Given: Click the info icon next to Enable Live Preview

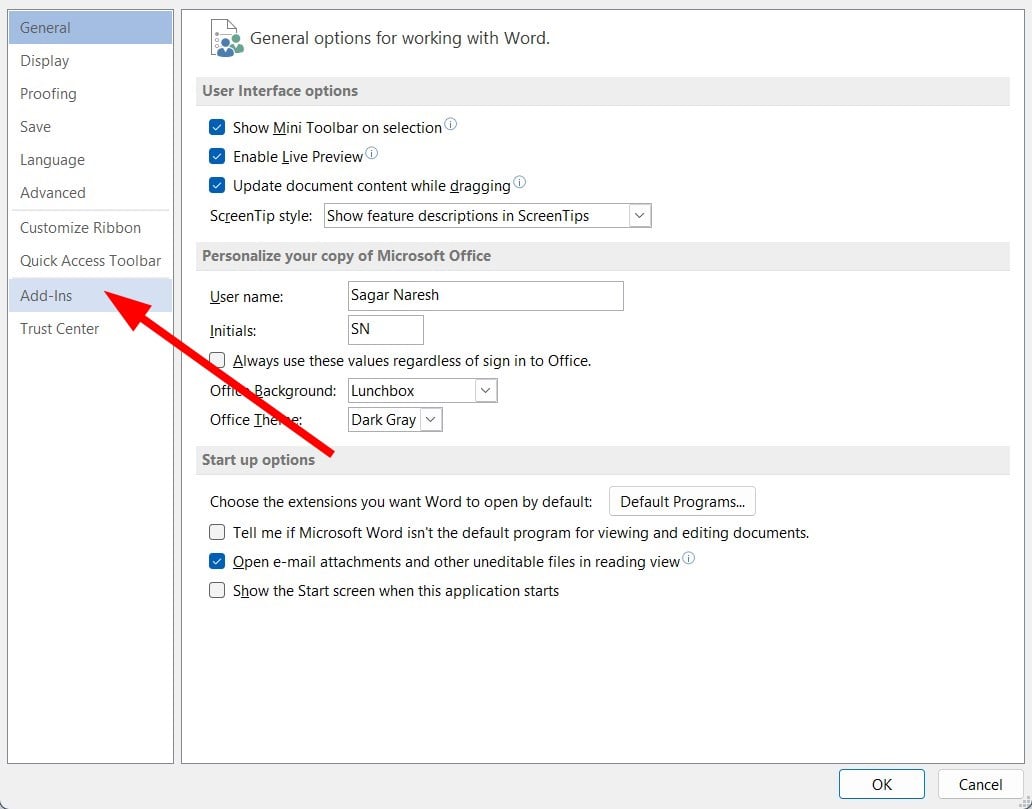Looking at the screenshot, I should [x=371, y=153].
